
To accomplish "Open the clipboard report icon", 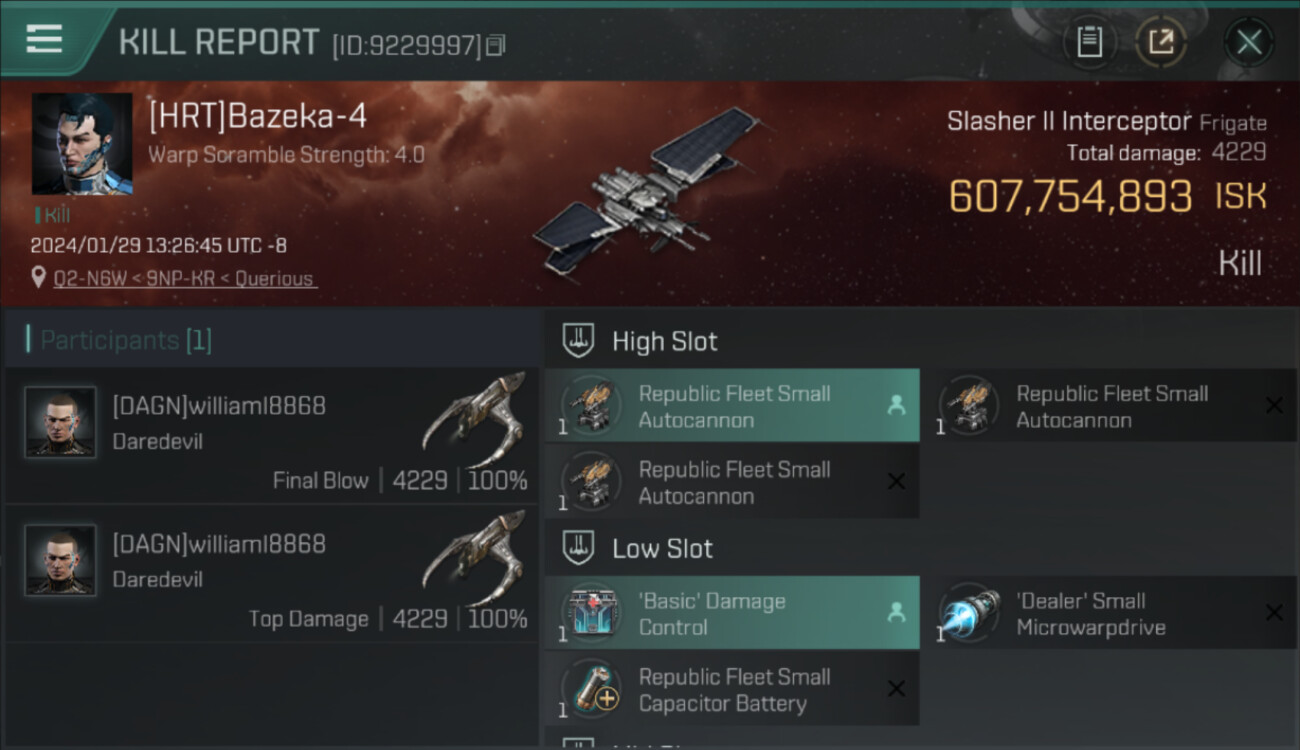I will point(1089,42).
